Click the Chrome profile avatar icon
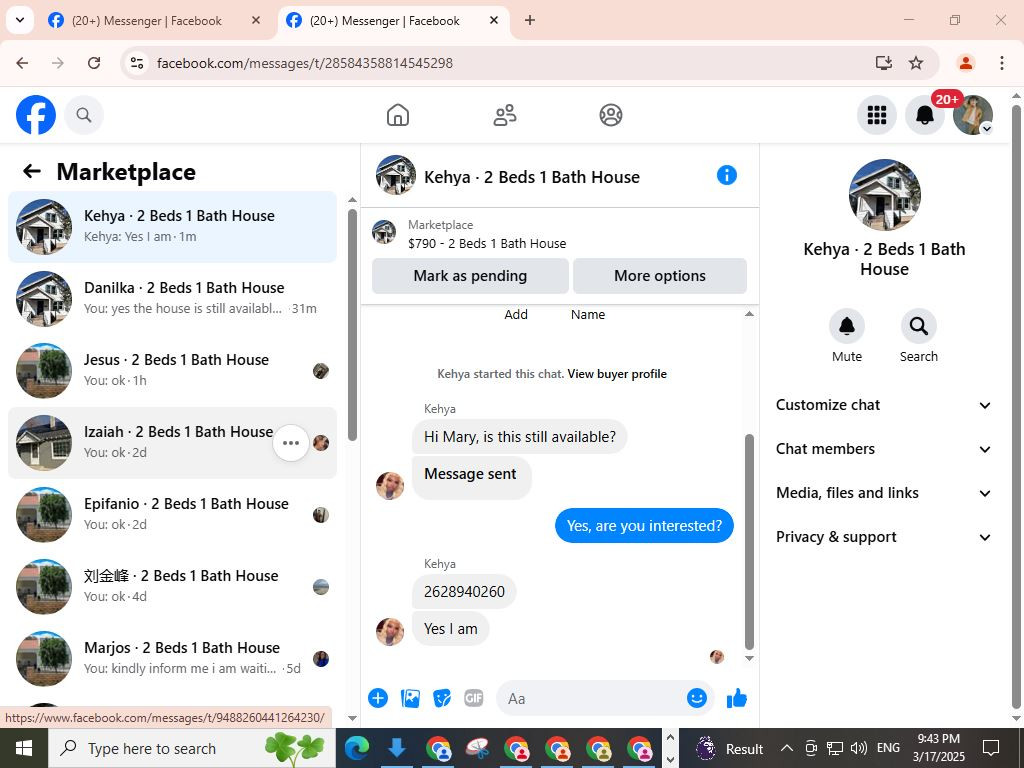 [965, 63]
